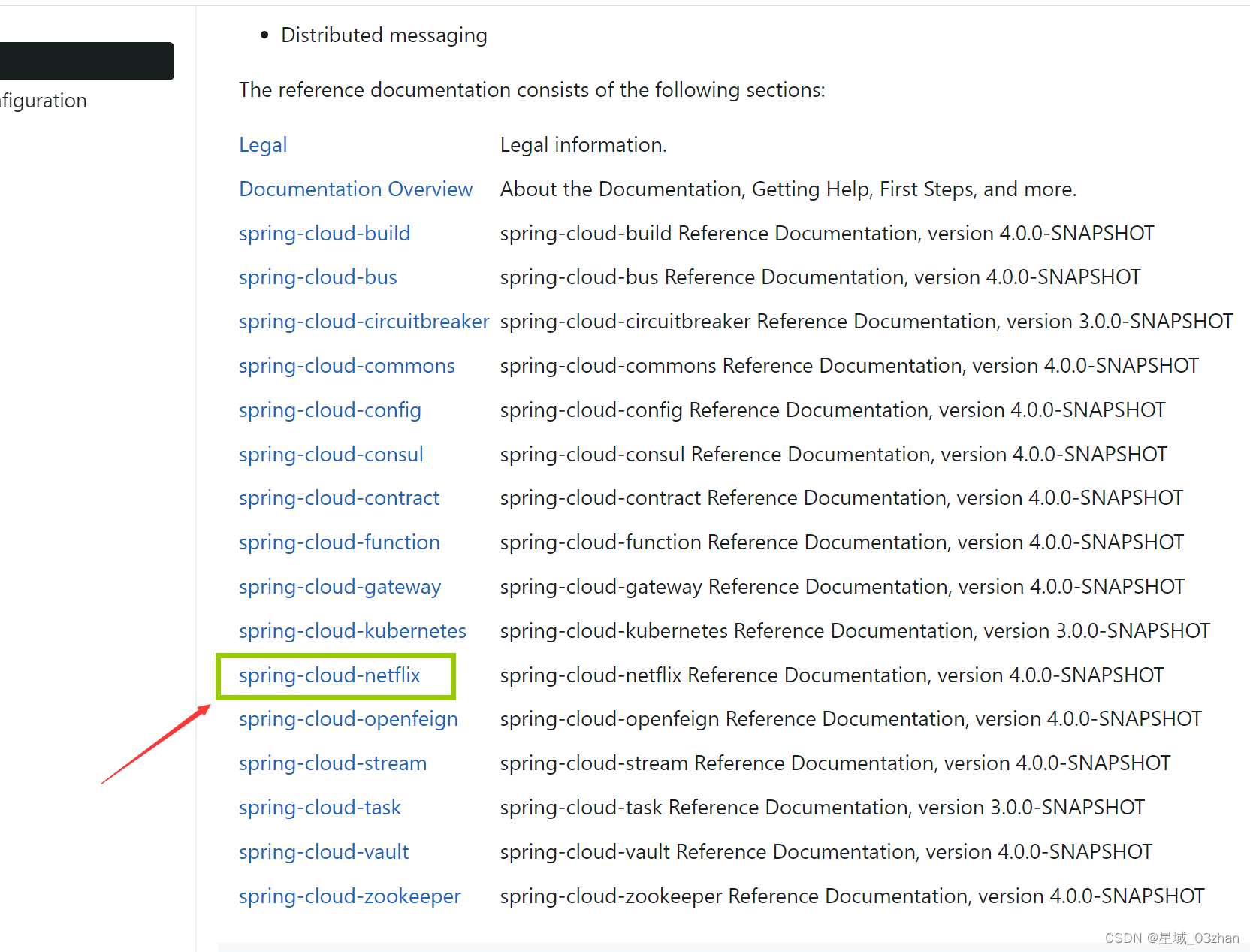Open the spring-cloud-gateway link
This screenshot has height=952, width=1250.
(340, 587)
